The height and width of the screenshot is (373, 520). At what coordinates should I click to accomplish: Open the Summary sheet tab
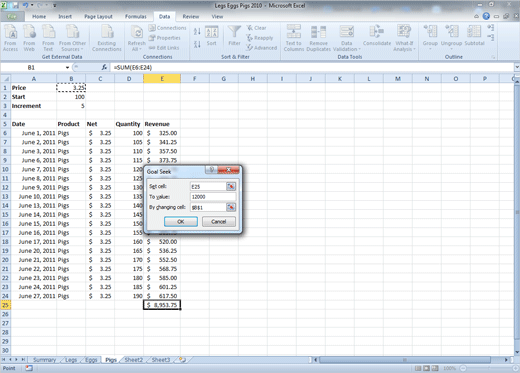[44, 360]
